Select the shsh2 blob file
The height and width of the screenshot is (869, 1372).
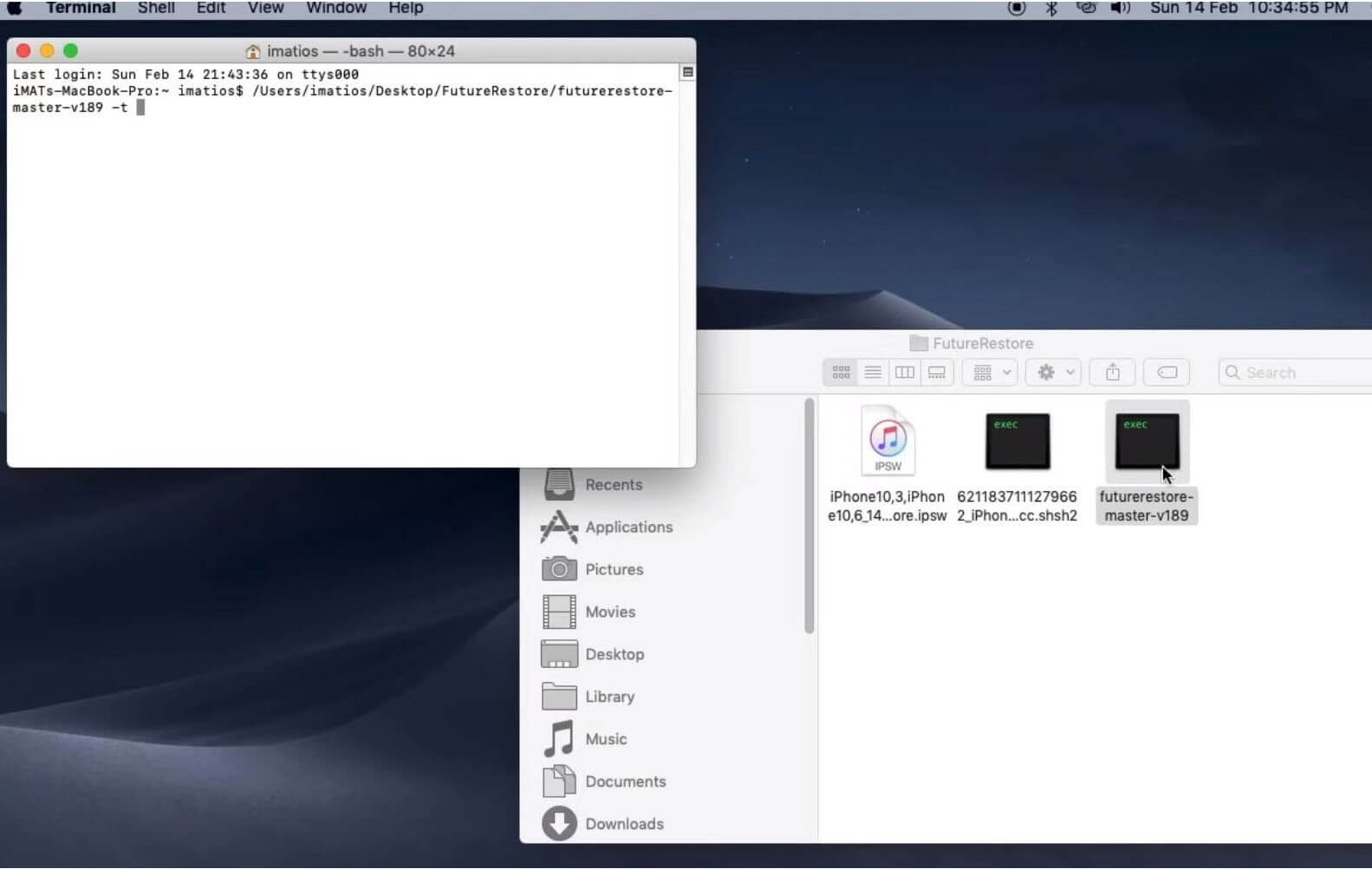[x=1018, y=442]
